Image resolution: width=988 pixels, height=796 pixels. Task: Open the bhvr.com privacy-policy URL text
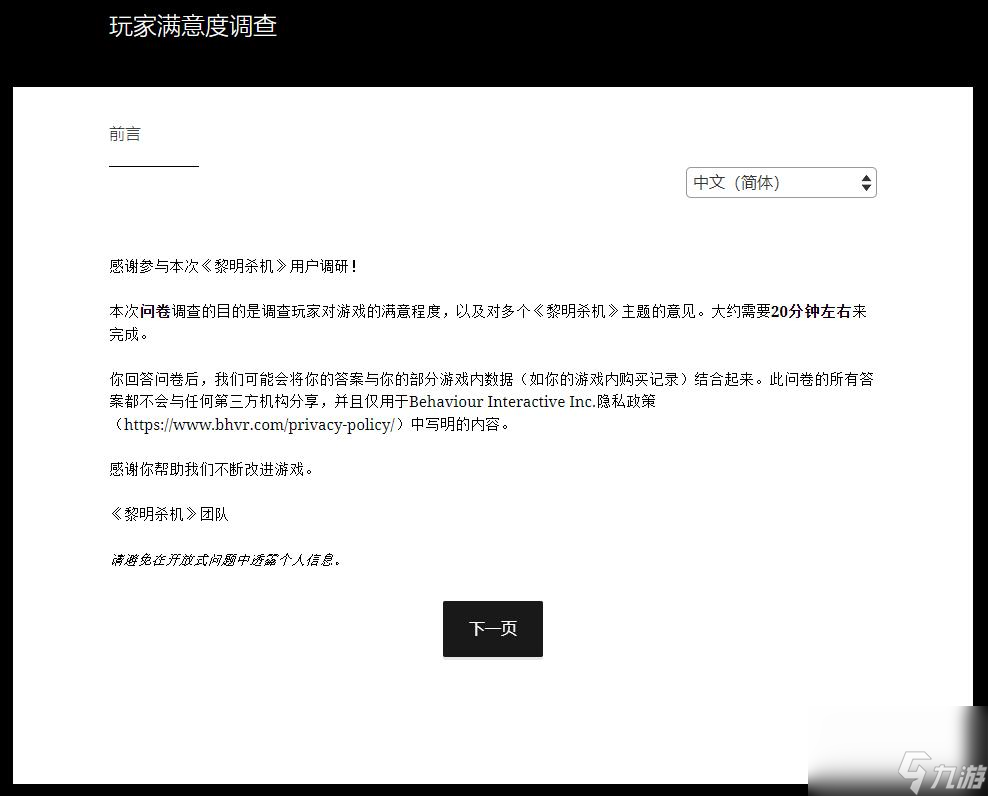(x=259, y=424)
